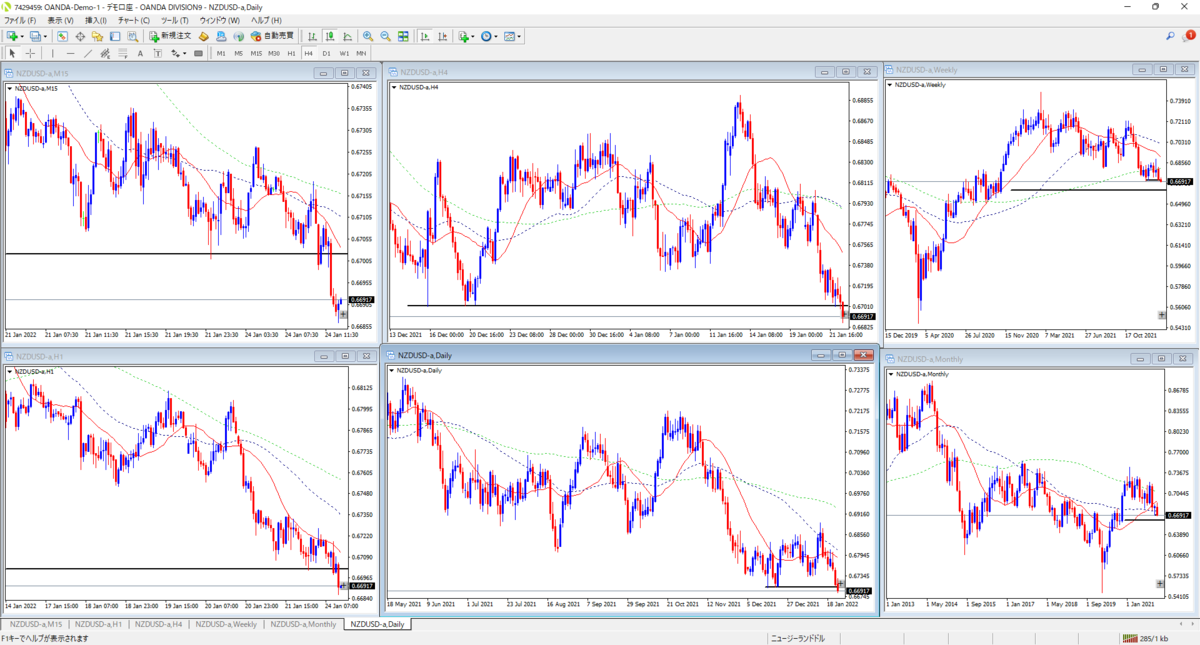Switch to the M5 timeframe
This screenshot has height=645, width=1200.
238,53
